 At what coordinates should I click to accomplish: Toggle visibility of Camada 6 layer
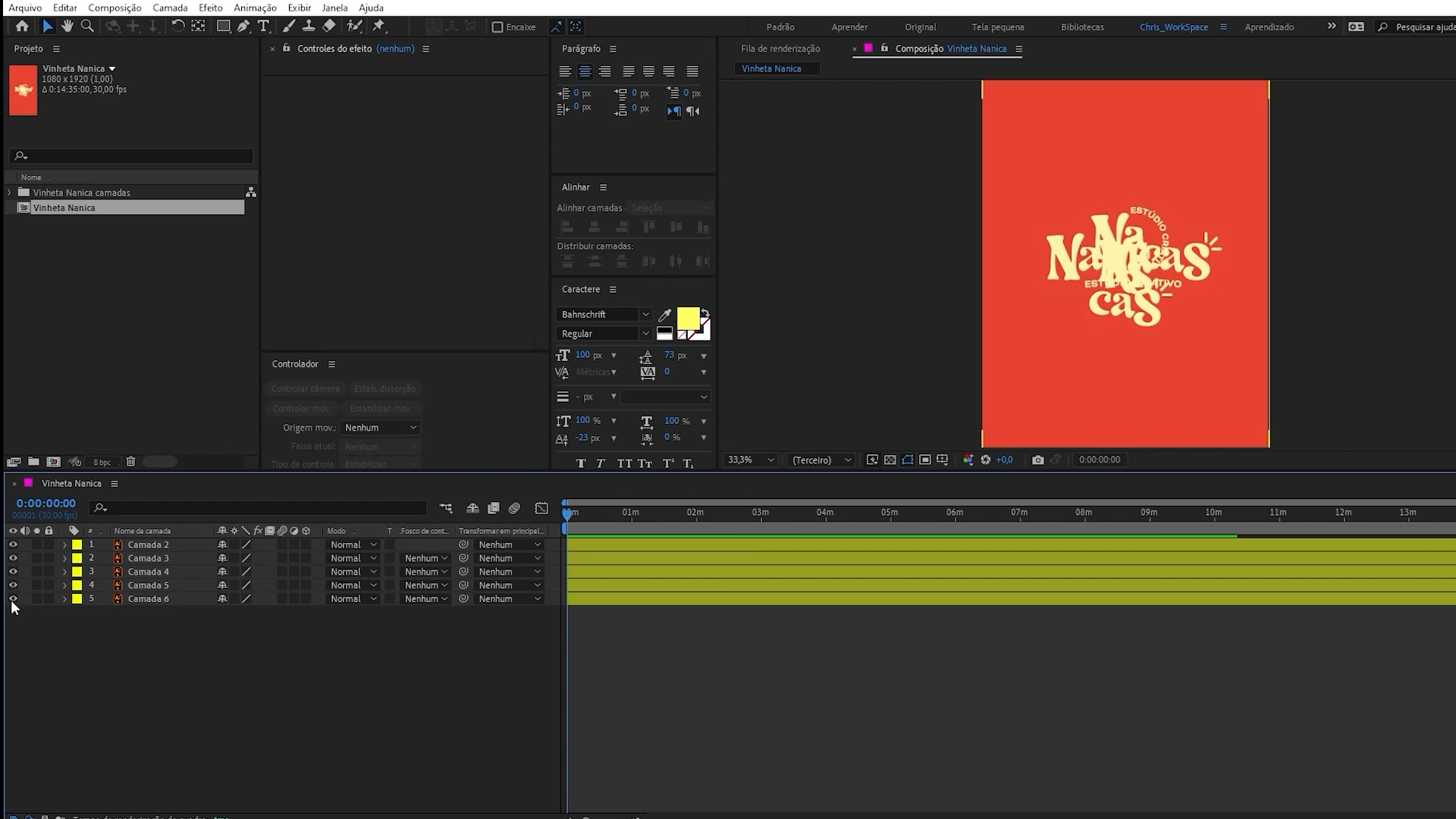tap(13, 599)
